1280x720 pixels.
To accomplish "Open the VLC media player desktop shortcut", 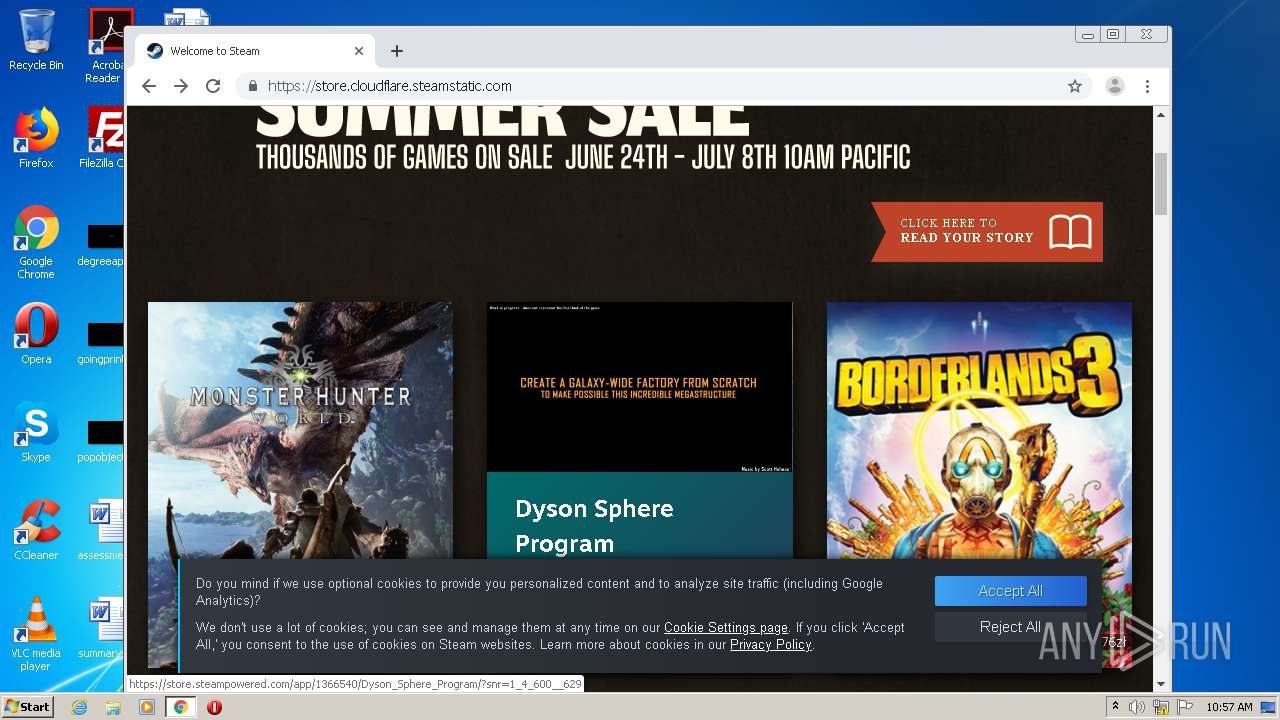I will [36, 634].
